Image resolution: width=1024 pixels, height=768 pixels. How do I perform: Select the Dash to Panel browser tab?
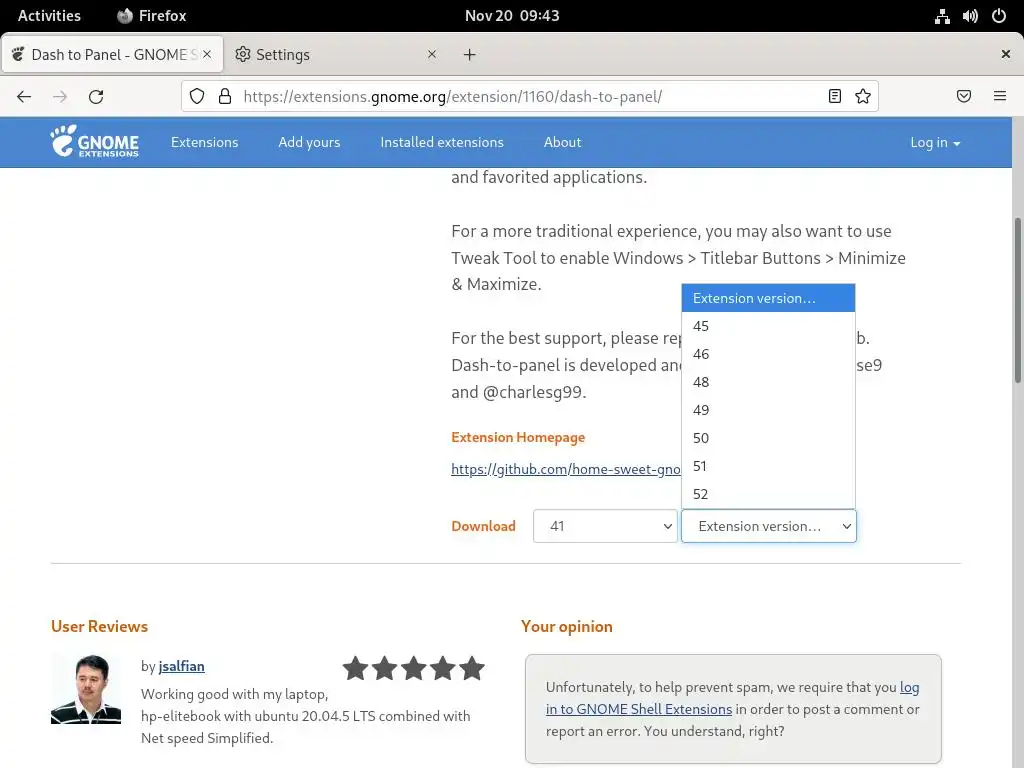coord(112,54)
